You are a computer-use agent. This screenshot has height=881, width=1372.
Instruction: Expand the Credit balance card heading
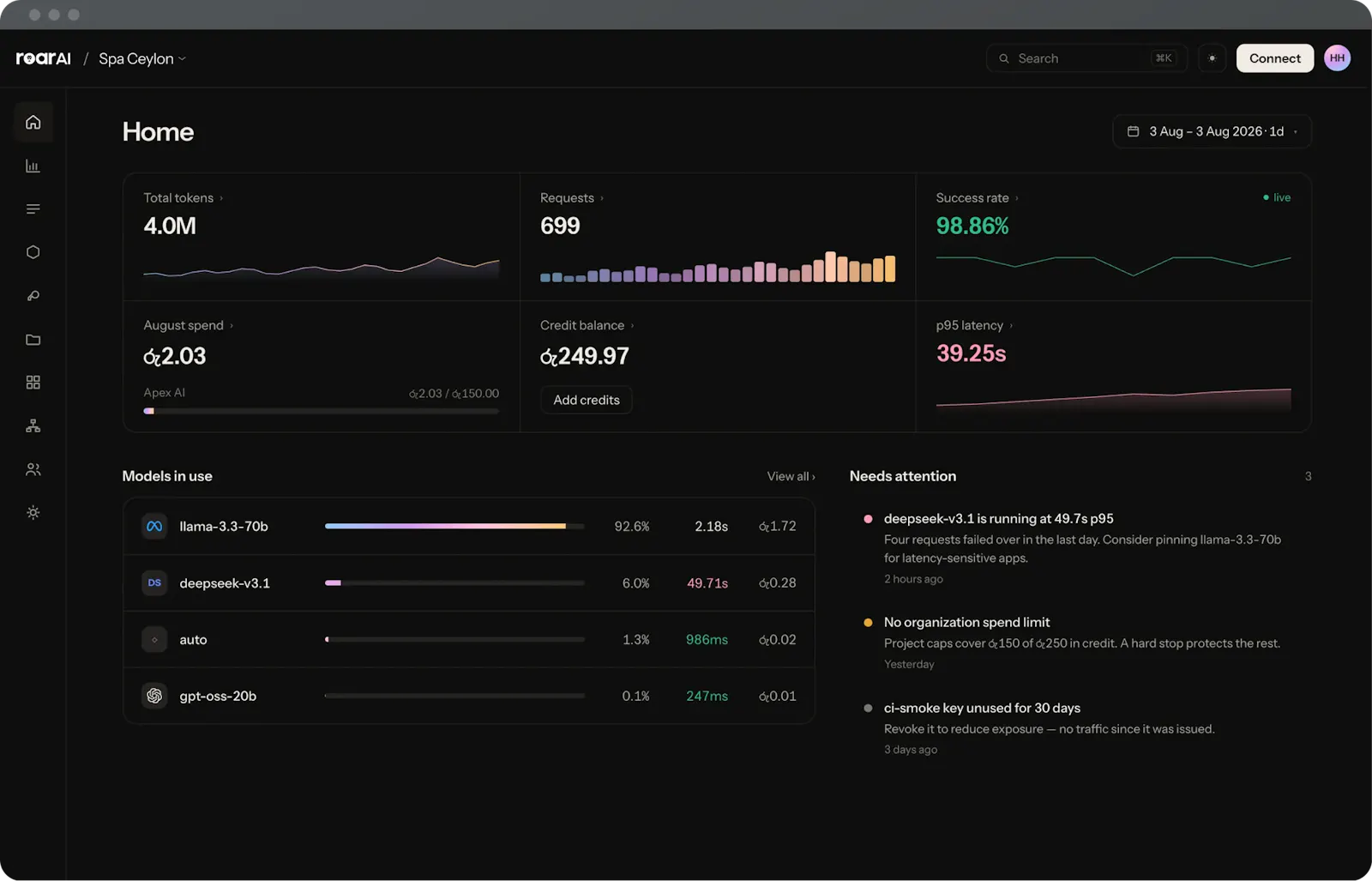[x=587, y=325]
